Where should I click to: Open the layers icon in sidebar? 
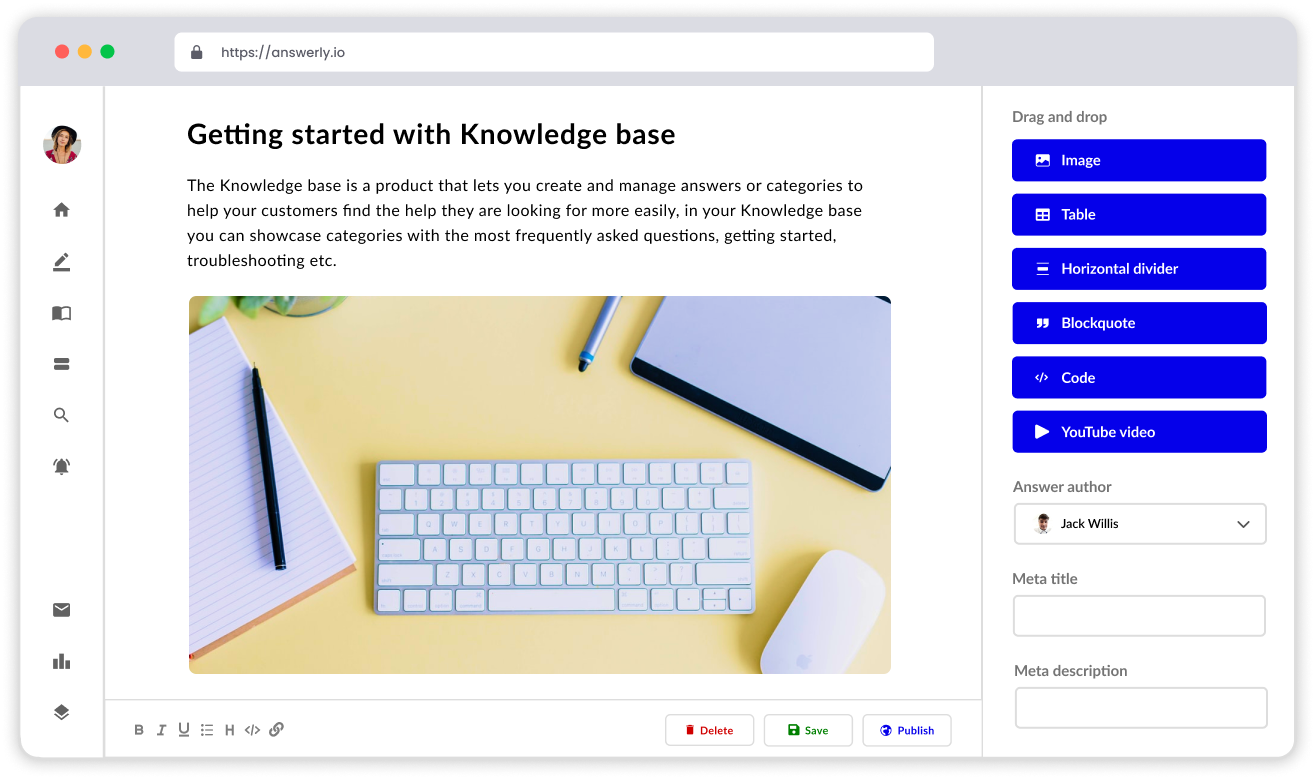tap(61, 712)
